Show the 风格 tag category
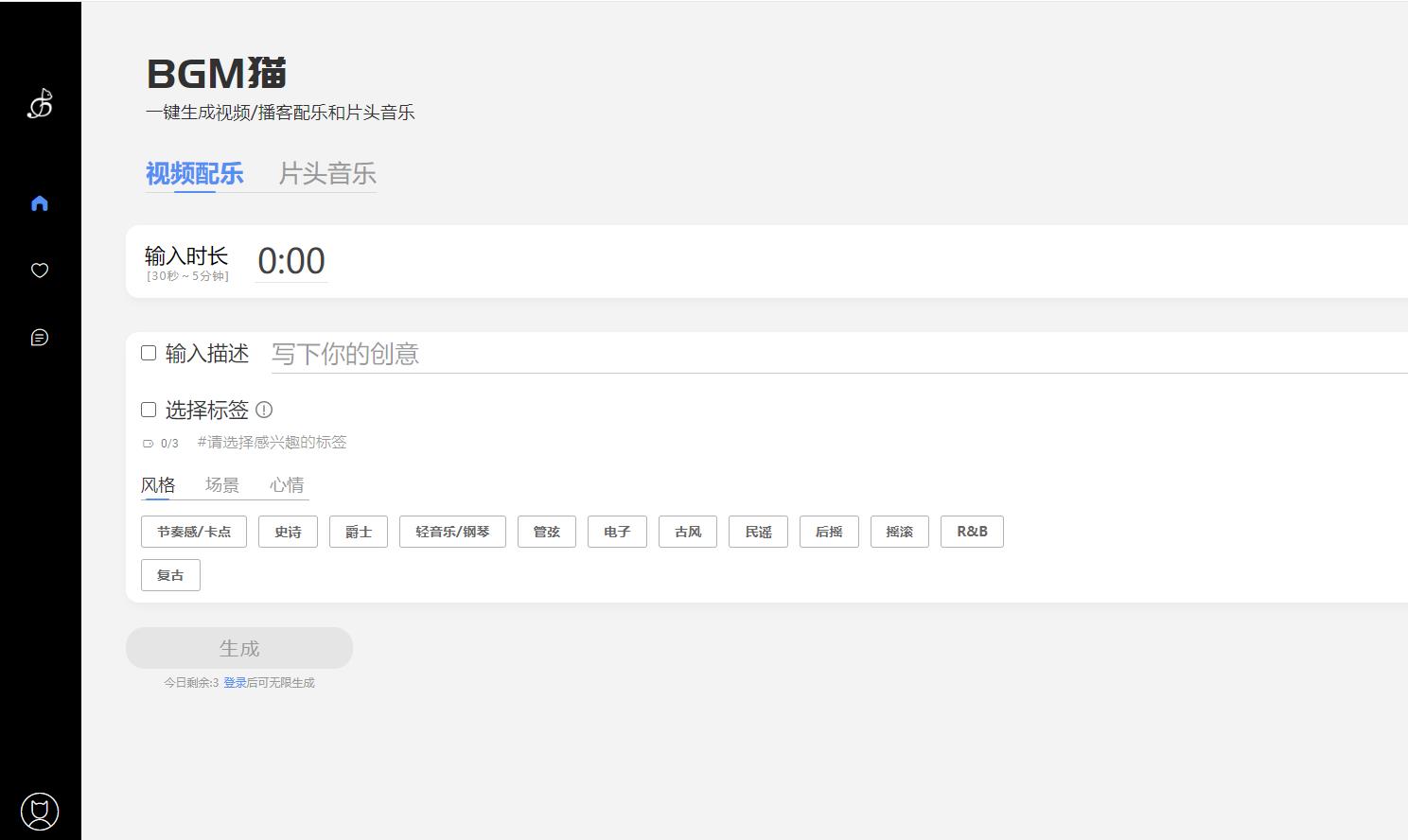 (158, 485)
